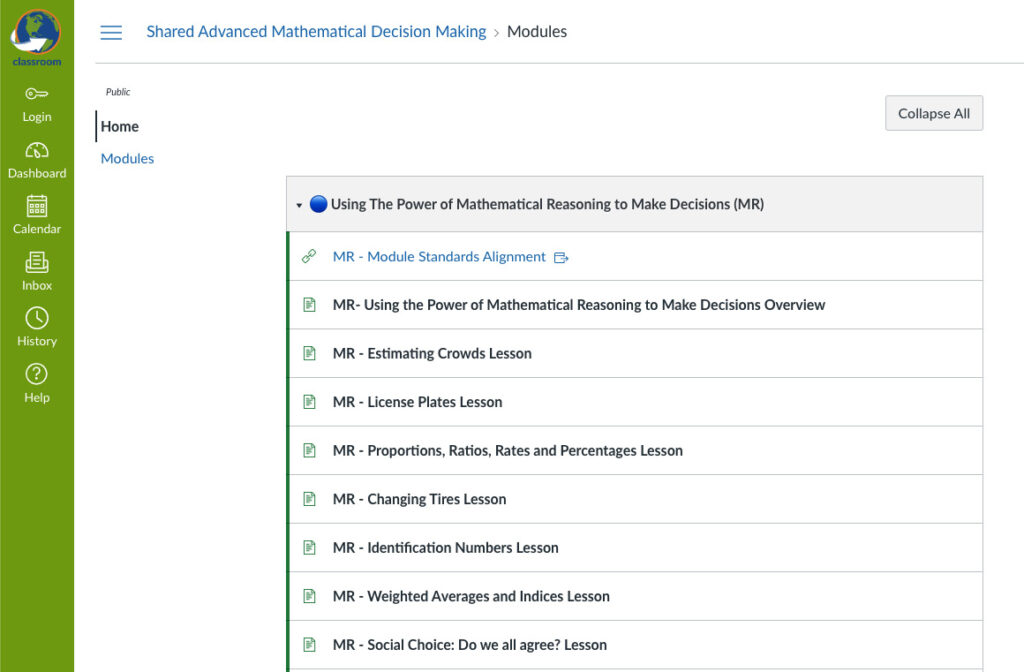
Task: Select Modules in course navigation
Action: pyautogui.click(x=127, y=159)
